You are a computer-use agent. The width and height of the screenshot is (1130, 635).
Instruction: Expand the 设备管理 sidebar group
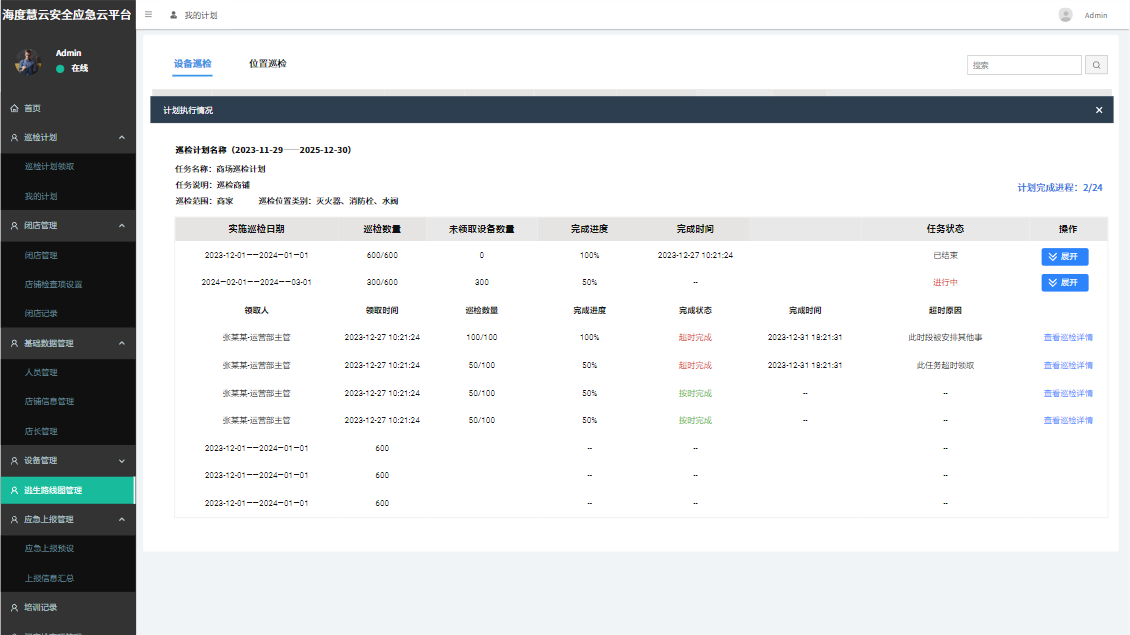pyautogui.click(x=121, y=461)
